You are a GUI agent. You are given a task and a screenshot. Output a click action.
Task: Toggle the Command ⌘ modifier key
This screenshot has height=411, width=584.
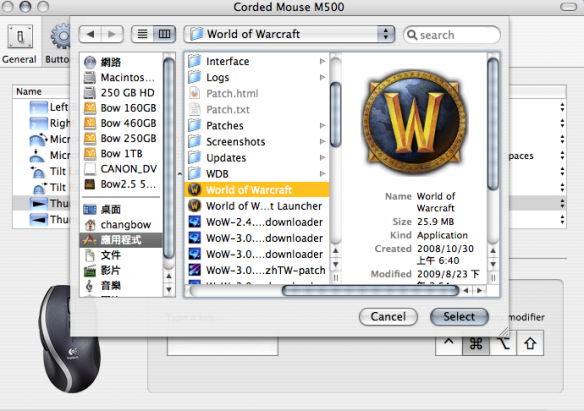pos(476,343)
